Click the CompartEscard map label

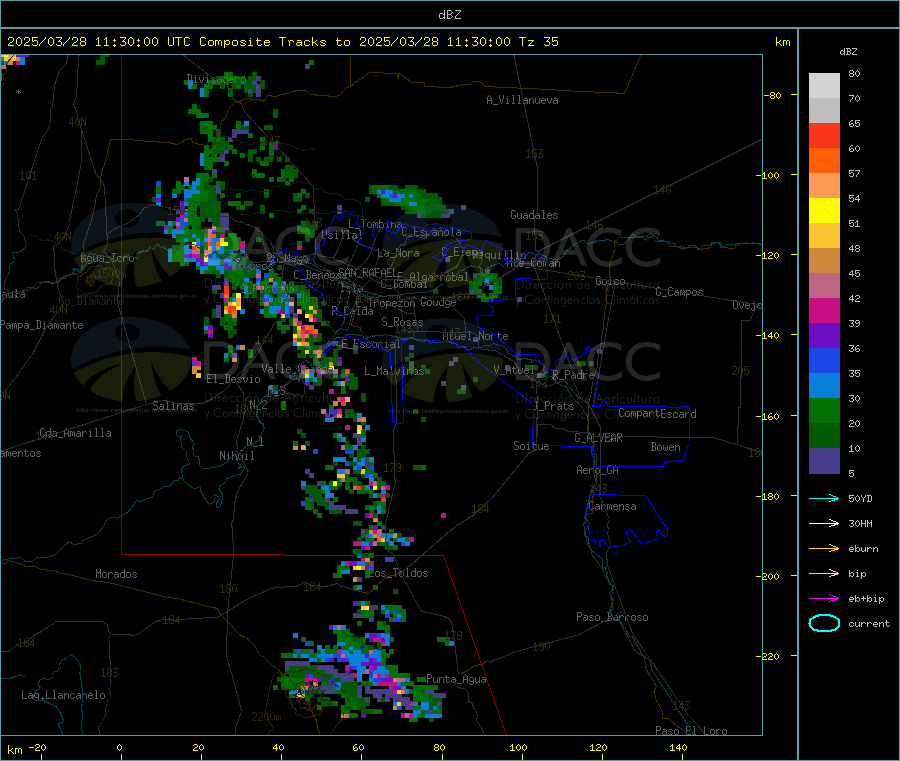657,414
